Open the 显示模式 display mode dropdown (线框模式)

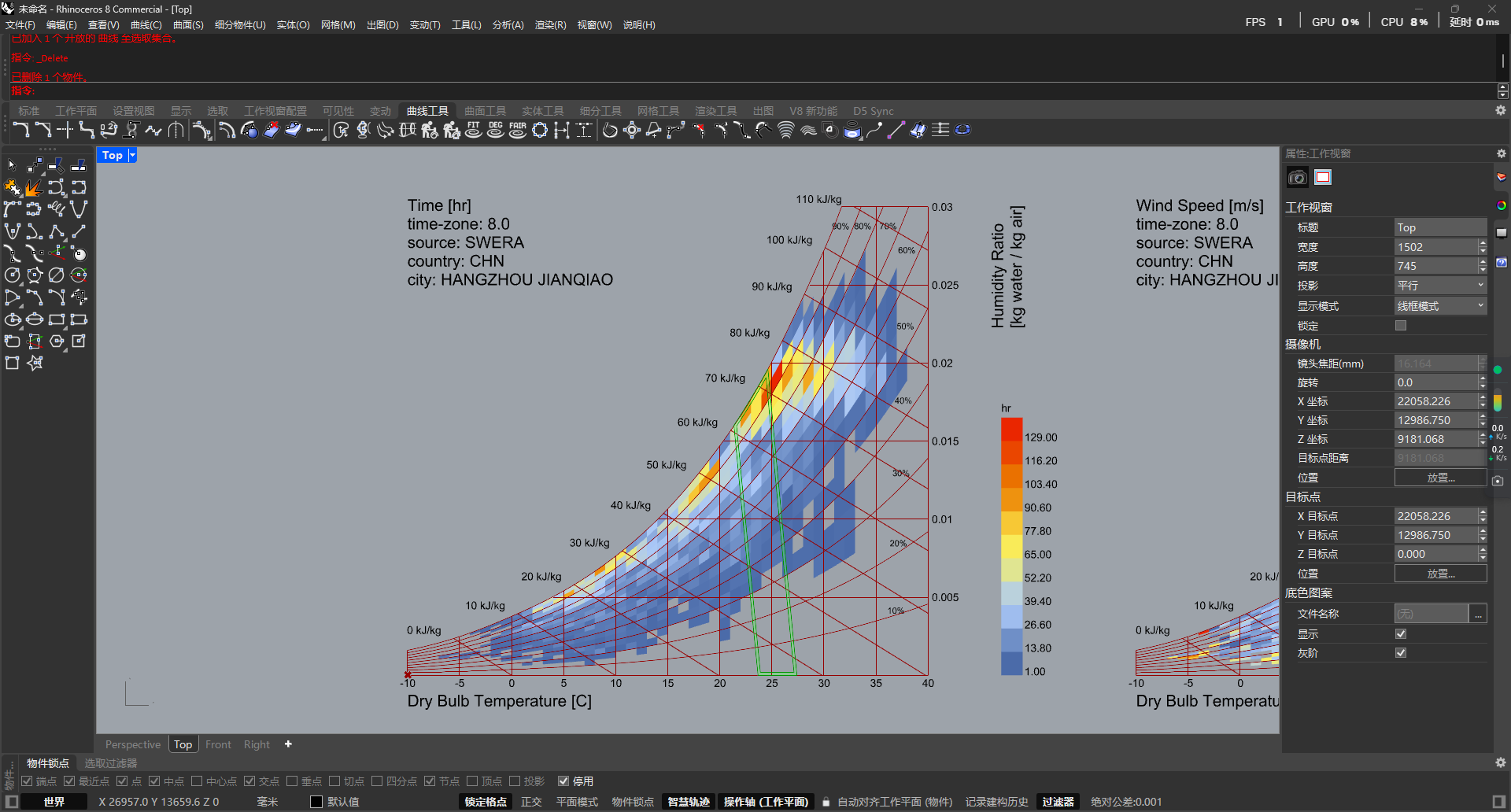[x=1440, y=306]
